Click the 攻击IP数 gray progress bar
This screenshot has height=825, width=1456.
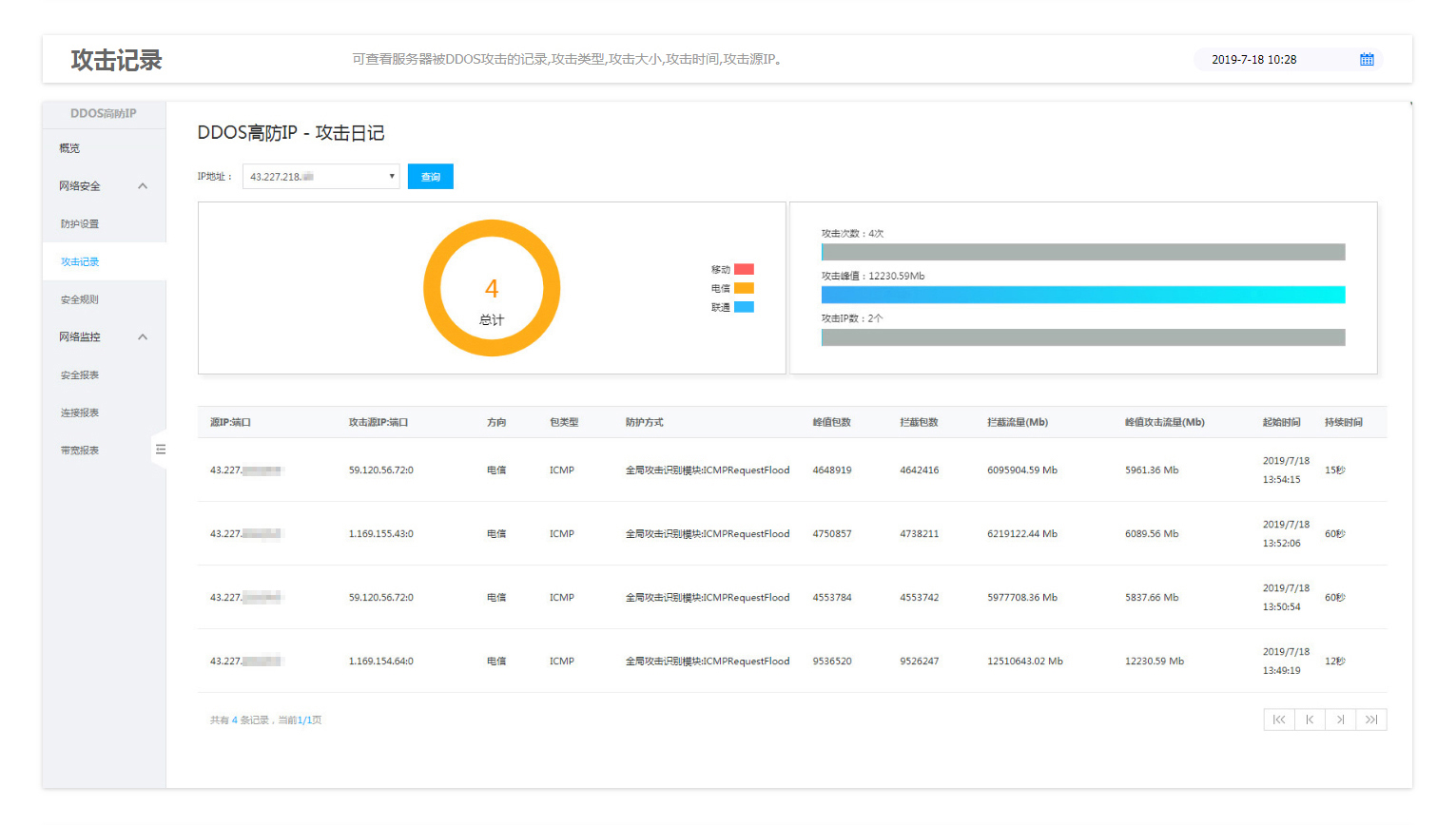1083,337
